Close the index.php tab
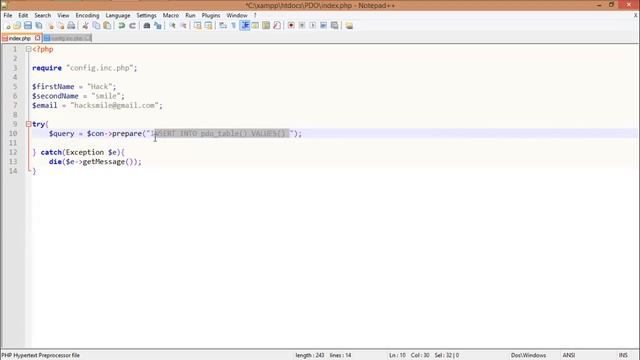This screenshot has height=360, width=640. tap(38, 38)
